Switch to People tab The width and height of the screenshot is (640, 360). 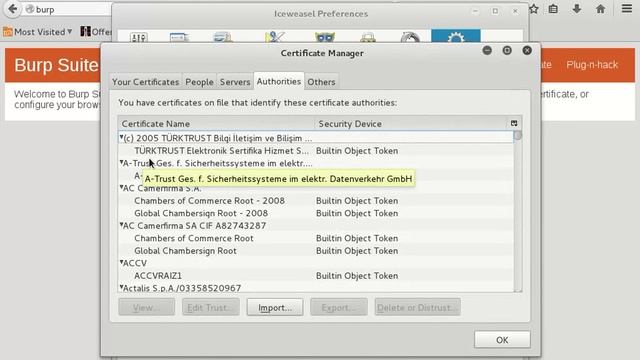pyautogui.click(x=199, y=82)
